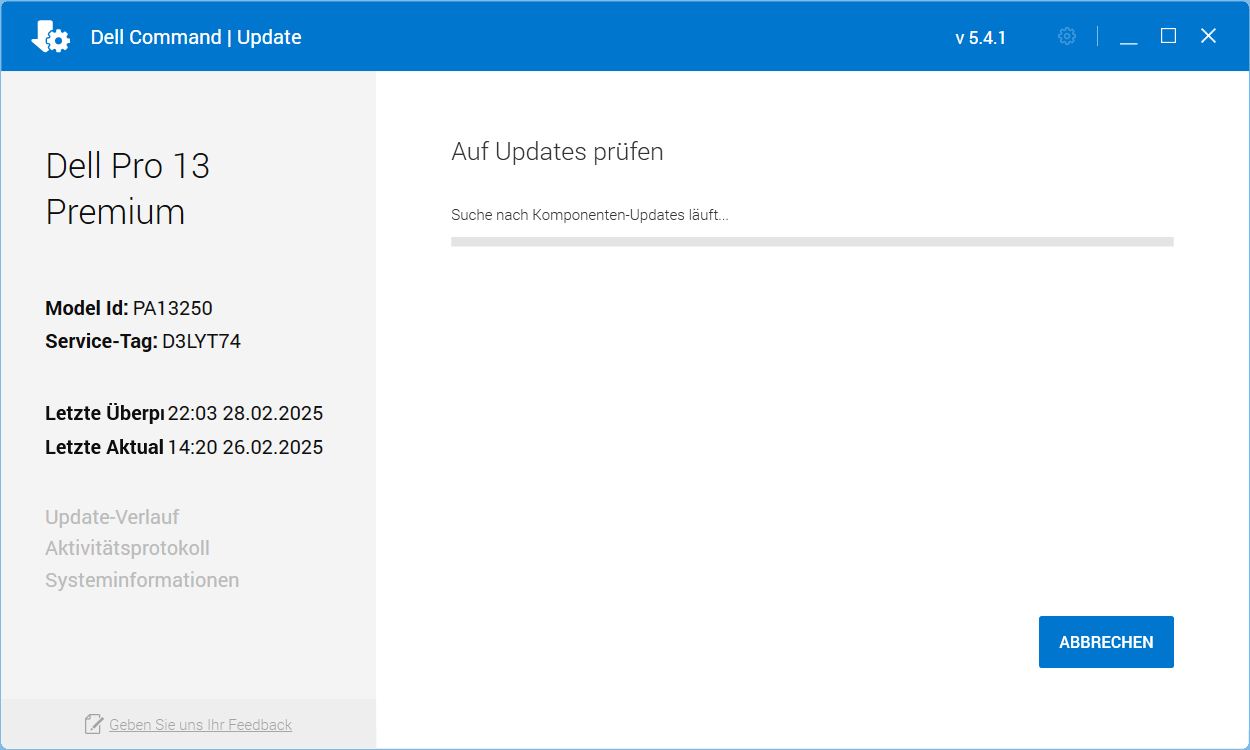This screenshot has width=1250, height=750.
Task: Open Systeminformationen in the sidebar
Action: click(x=142, y=580)
